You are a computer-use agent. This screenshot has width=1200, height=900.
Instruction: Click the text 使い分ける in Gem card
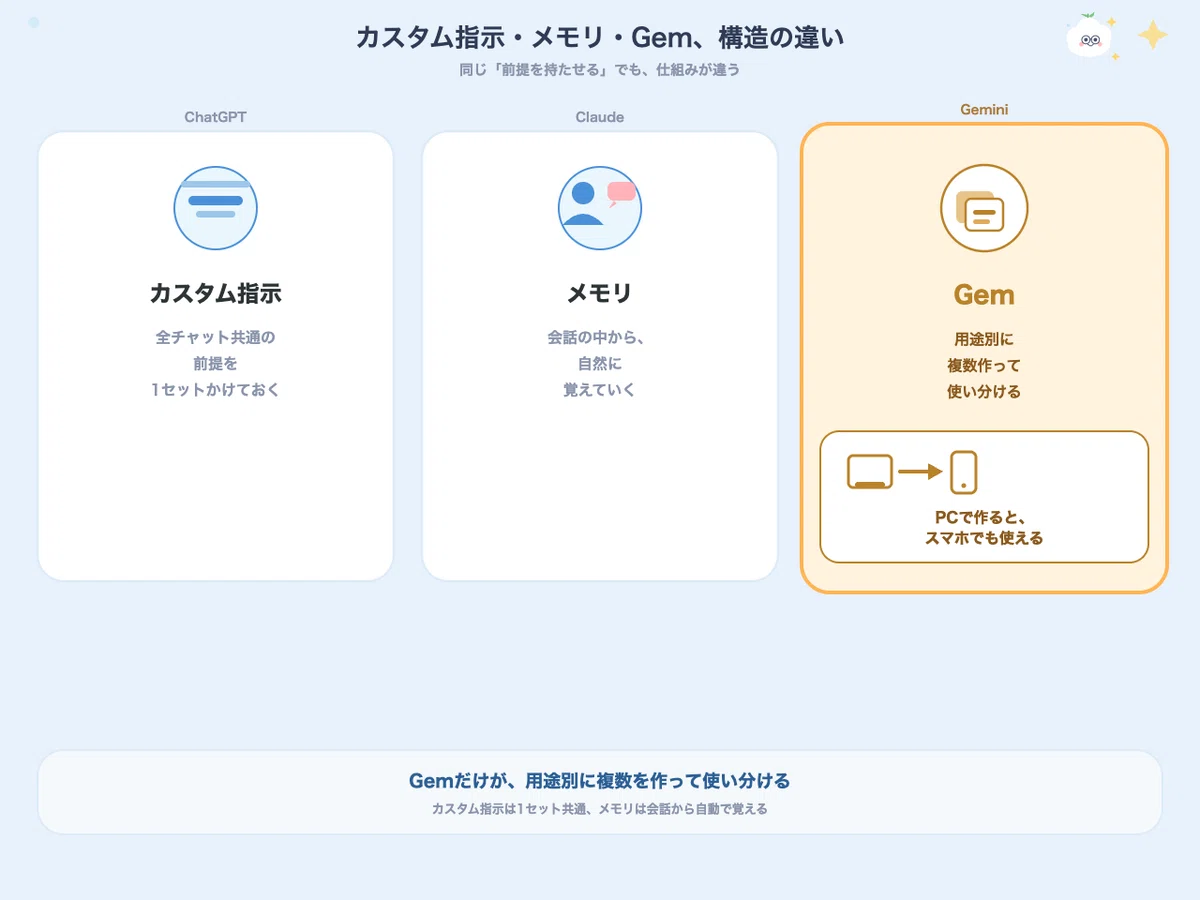point(984,392)
